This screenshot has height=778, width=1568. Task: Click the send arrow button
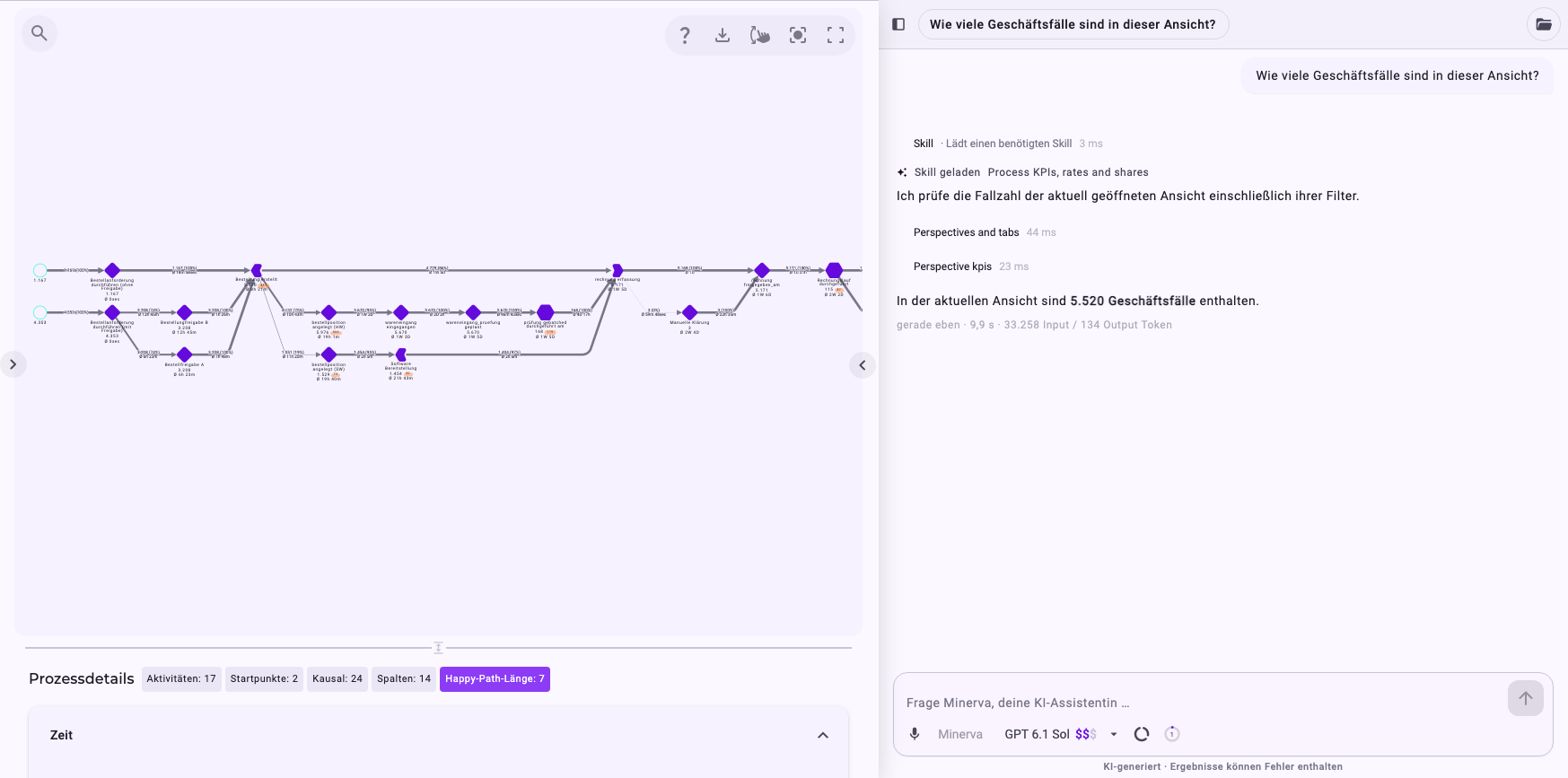(1526, 698)
